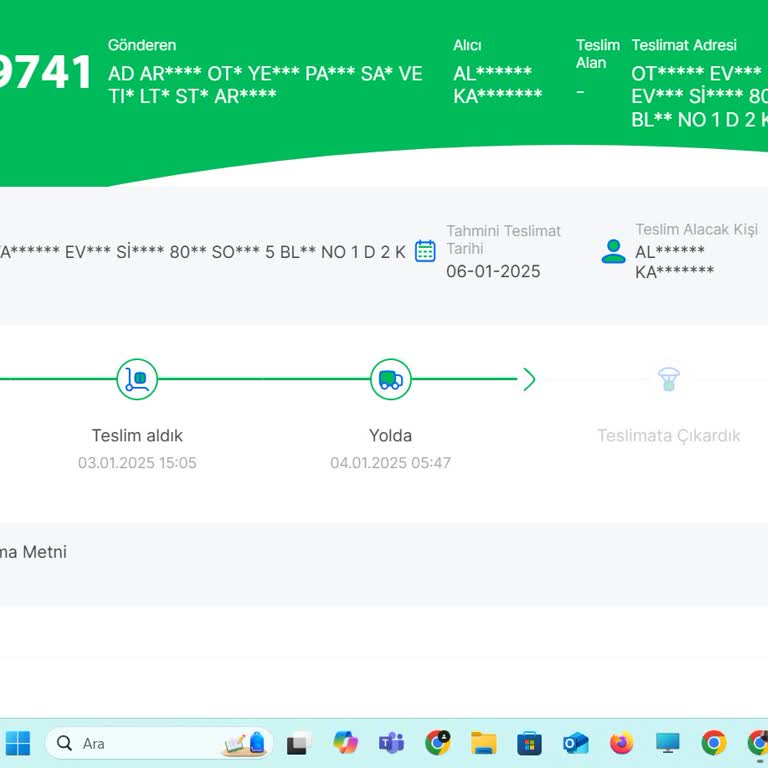Click the green chevron arrow after Yolda
The height and width of the screenshot is (768, 768).
pyautogui.click(x=529, y=379)
